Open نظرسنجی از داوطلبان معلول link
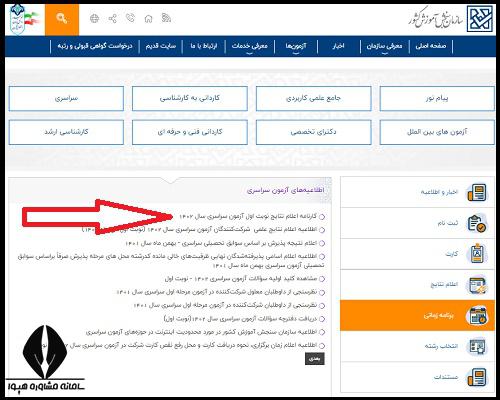500x400 pixels. [x=217, y=292]
